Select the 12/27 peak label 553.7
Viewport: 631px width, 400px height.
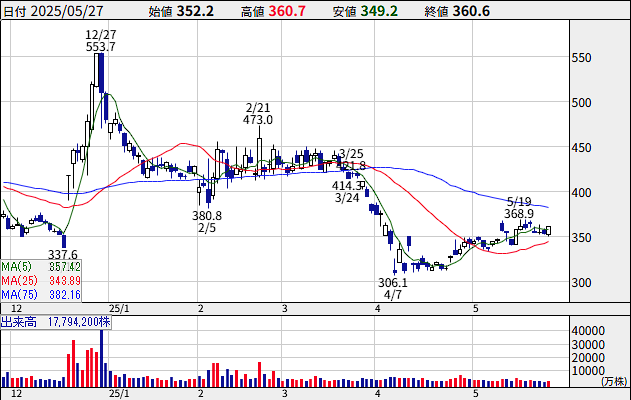coord(101,47)
